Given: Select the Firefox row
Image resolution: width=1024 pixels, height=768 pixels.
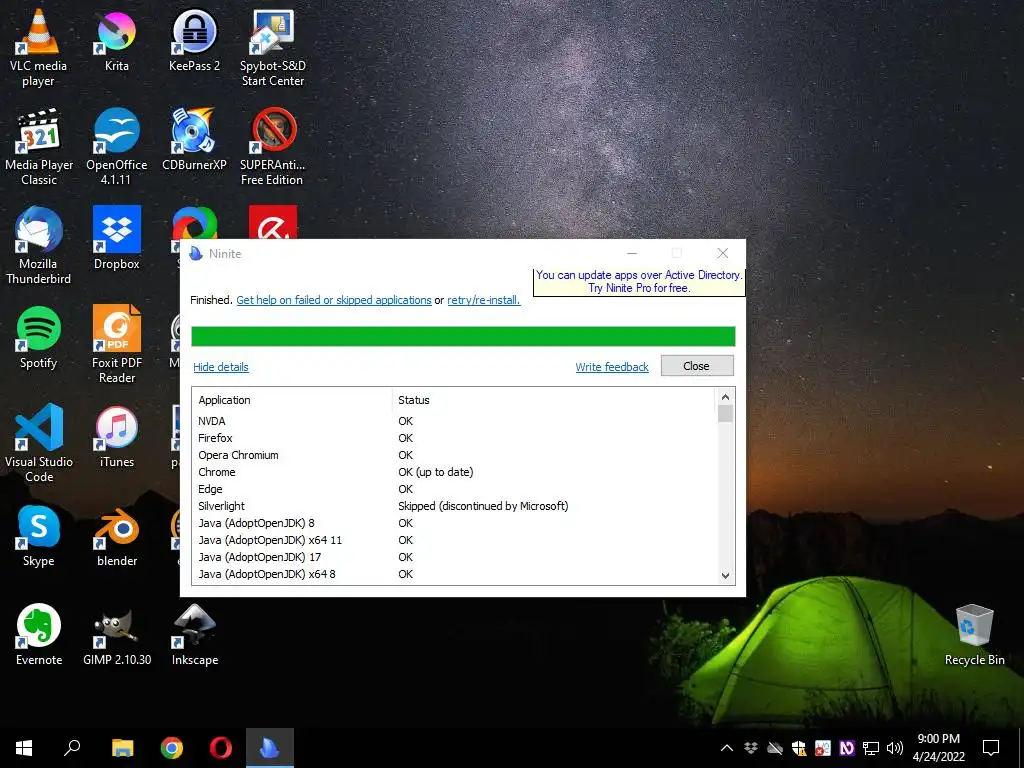Looking at the screenshot, I should point(454,438).
